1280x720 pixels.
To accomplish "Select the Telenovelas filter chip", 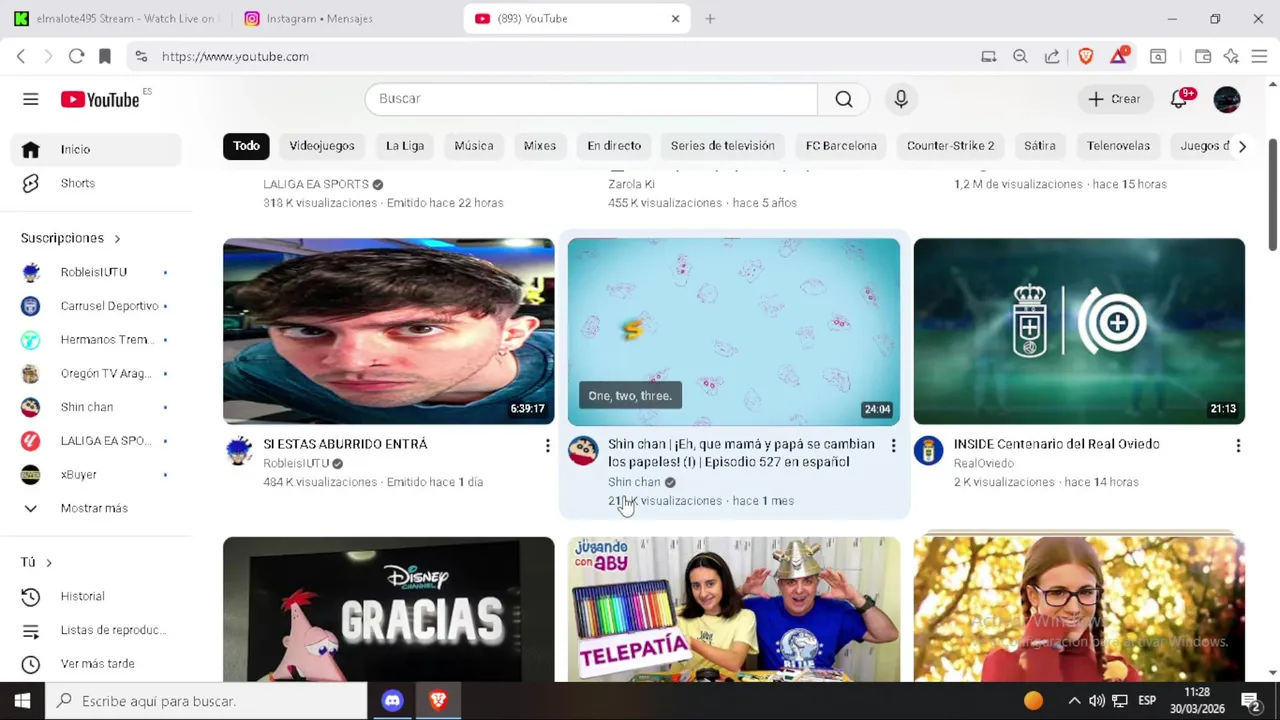I will (1119, 146).
